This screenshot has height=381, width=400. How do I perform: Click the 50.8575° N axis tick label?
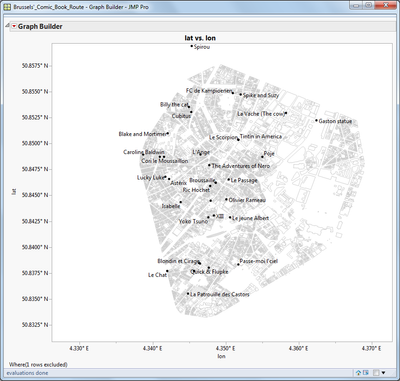(x=35, y=66)
